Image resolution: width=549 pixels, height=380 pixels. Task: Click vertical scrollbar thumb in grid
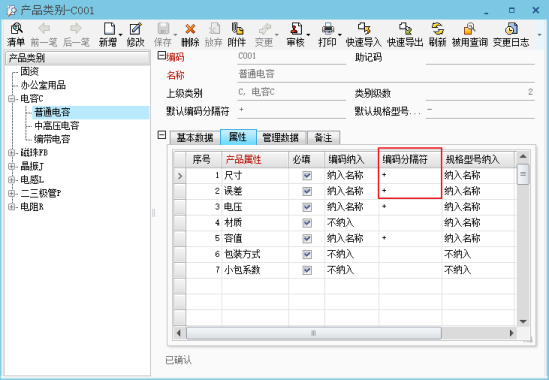523,174
